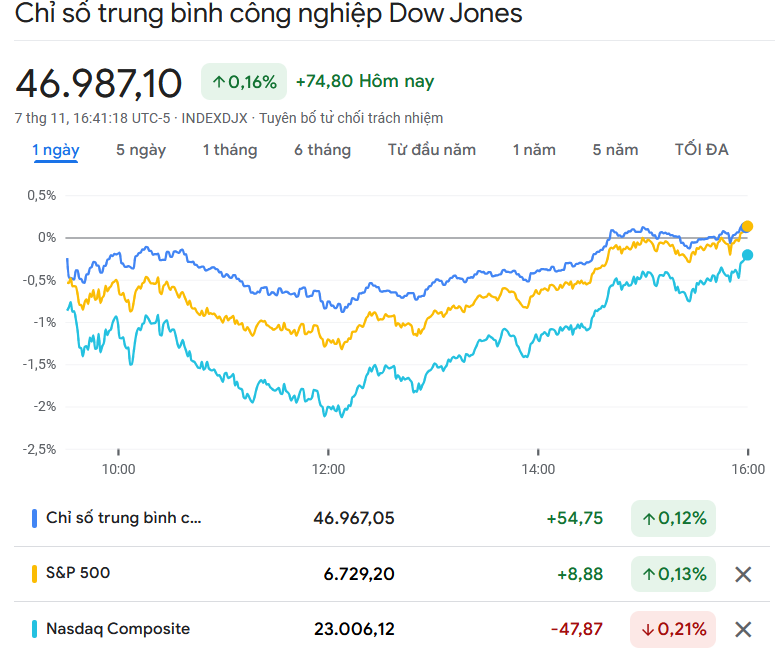This screenshot has height=655, width=775.
Task: Open the 1 năm chart view
Action: point(534,150)
